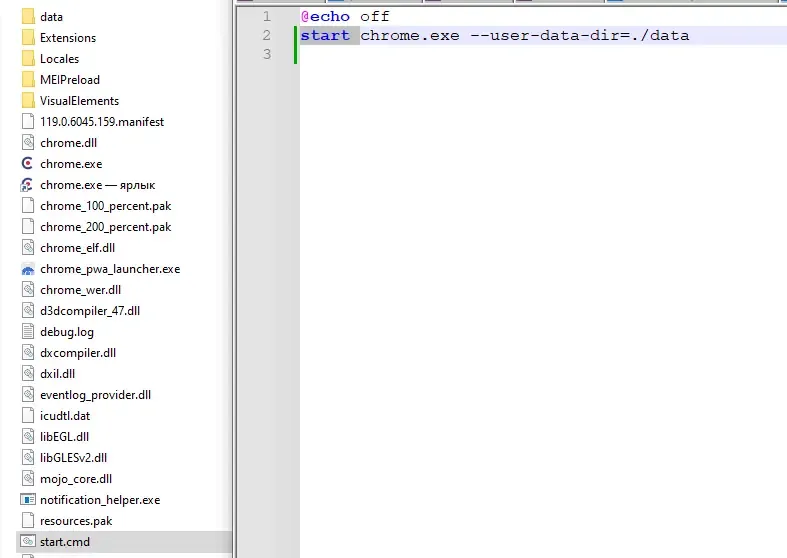The width and height of the screenshot is (787, 558).
Task: Click the folder name 'MEIPreload'
Action: [70, 80]
